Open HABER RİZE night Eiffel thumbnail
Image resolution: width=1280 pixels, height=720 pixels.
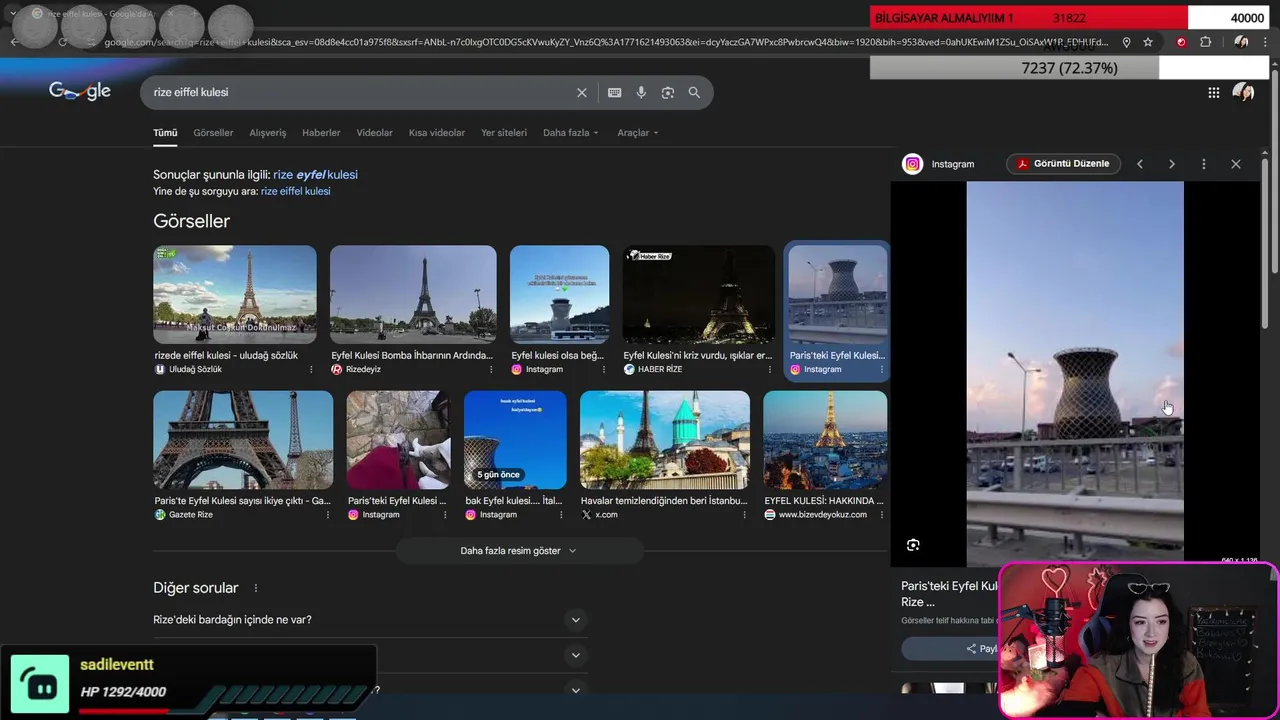tap(698, 295)
